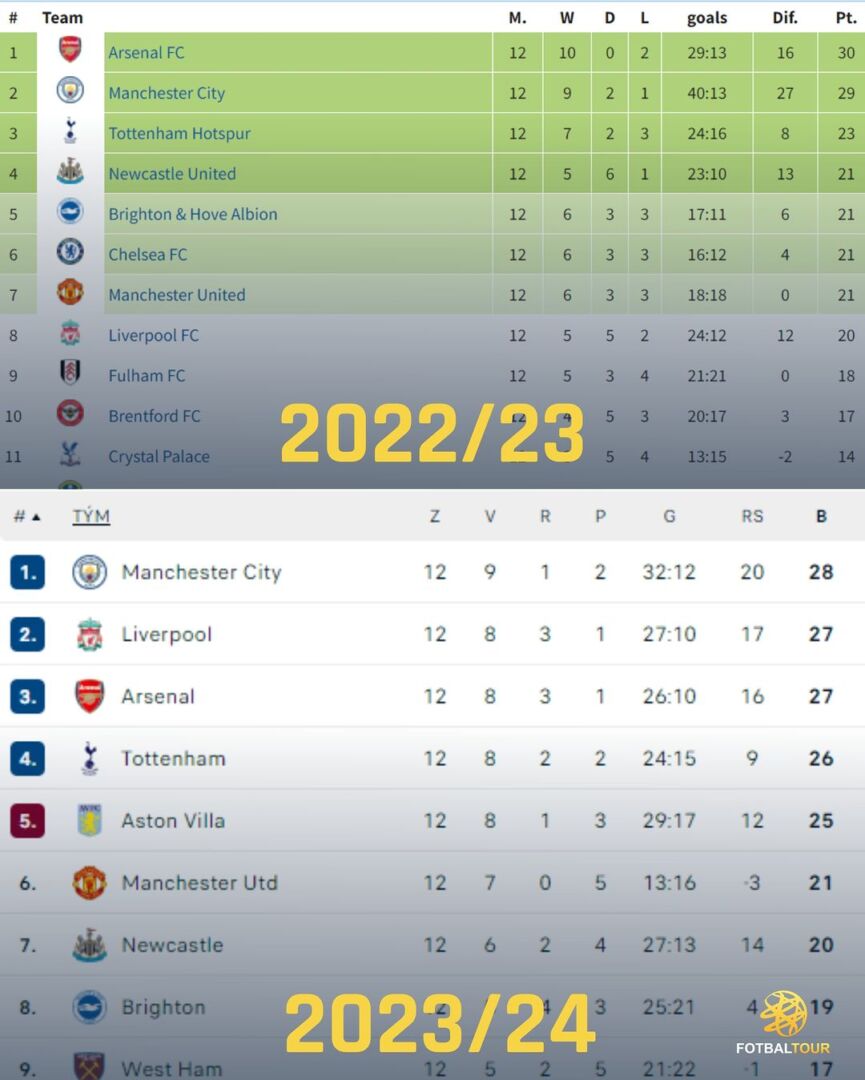Click the Chelsea FC club crest
Image resolution: width=865 pixels, height=1080 pixels.
70,252
